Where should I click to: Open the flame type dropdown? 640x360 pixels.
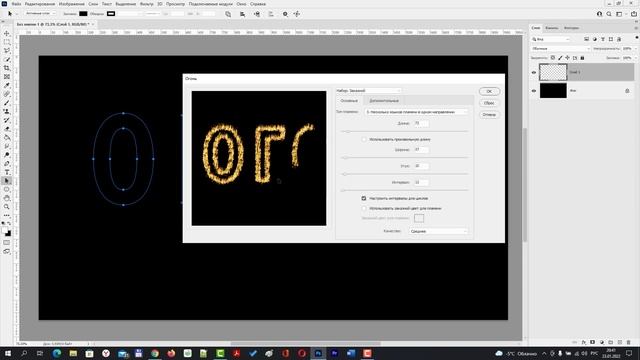[x=416, y=112]
